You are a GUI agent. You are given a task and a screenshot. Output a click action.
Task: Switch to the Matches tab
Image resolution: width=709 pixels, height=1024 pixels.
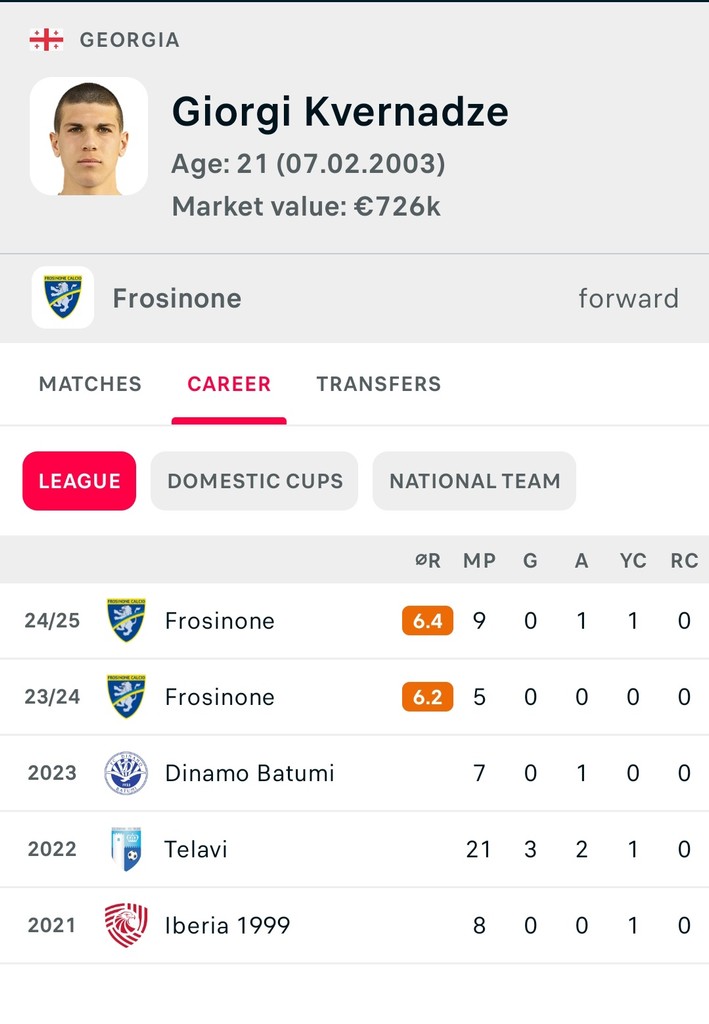tap(90, 384)
